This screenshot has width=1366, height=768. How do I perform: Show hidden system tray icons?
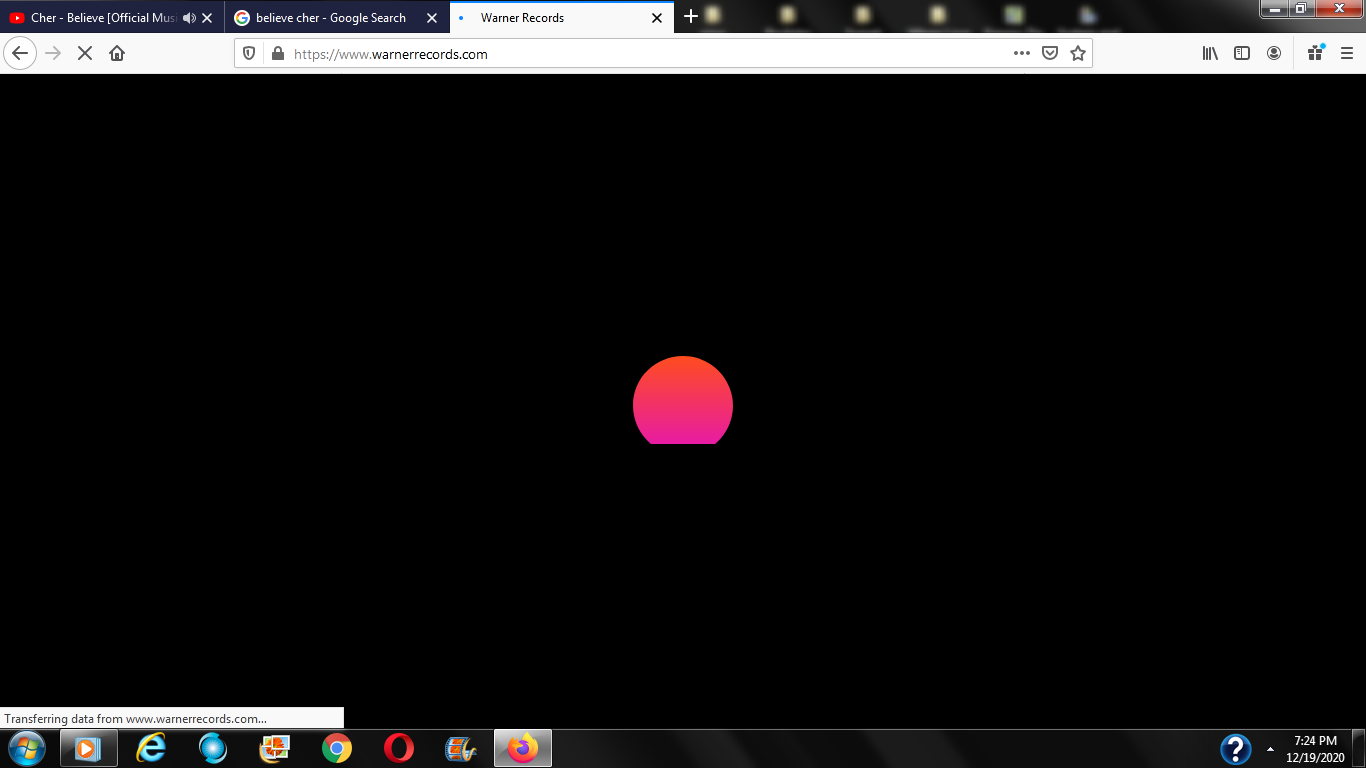[1270, 749]
